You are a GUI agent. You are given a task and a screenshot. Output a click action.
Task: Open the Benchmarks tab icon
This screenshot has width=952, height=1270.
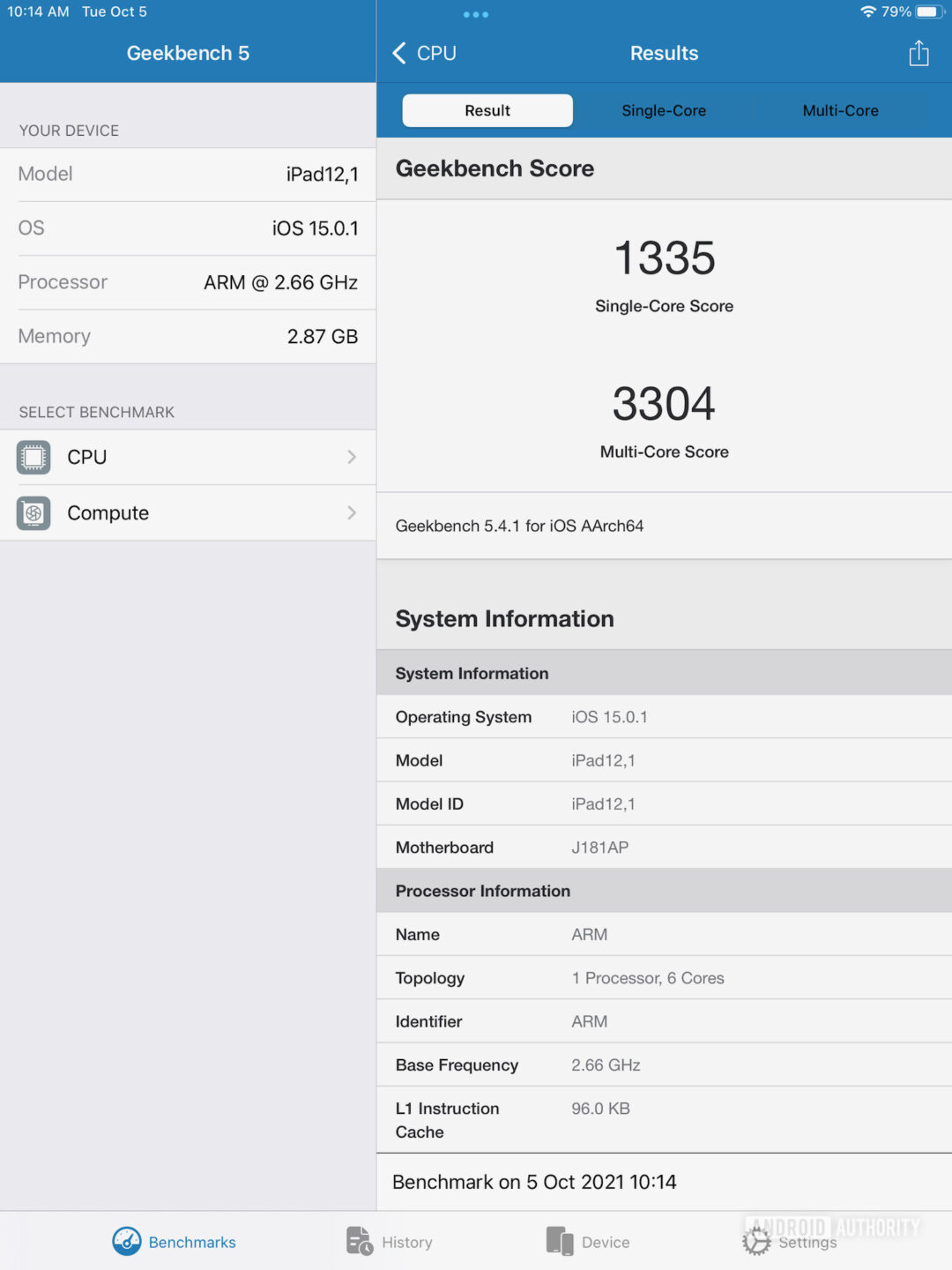[x=126, y=1241]
